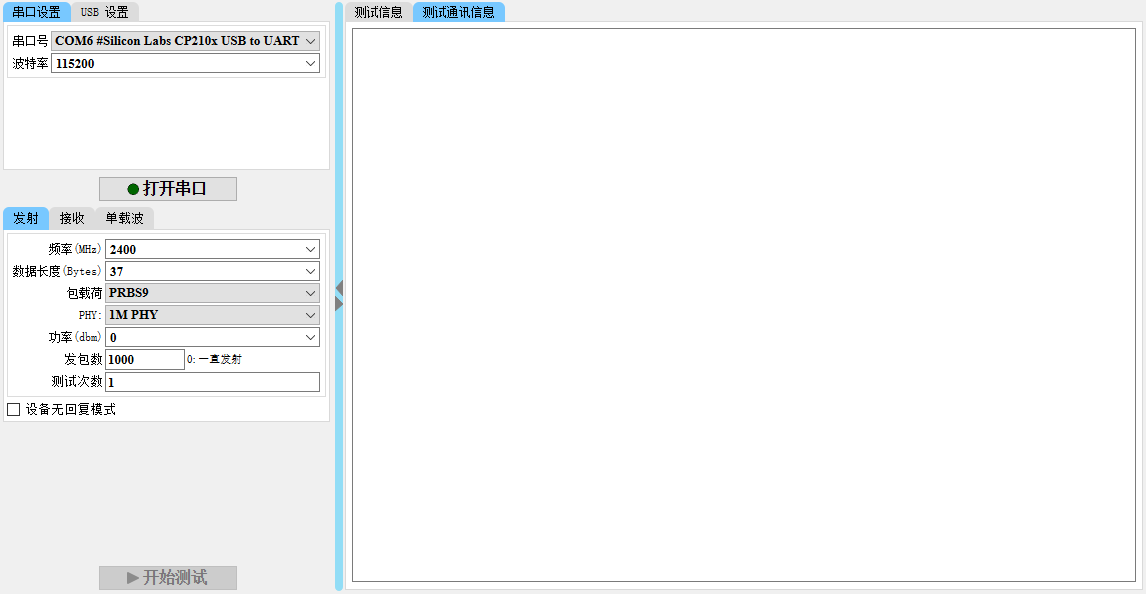Click the green status dot on 打开串口 button

pos(131,188)
